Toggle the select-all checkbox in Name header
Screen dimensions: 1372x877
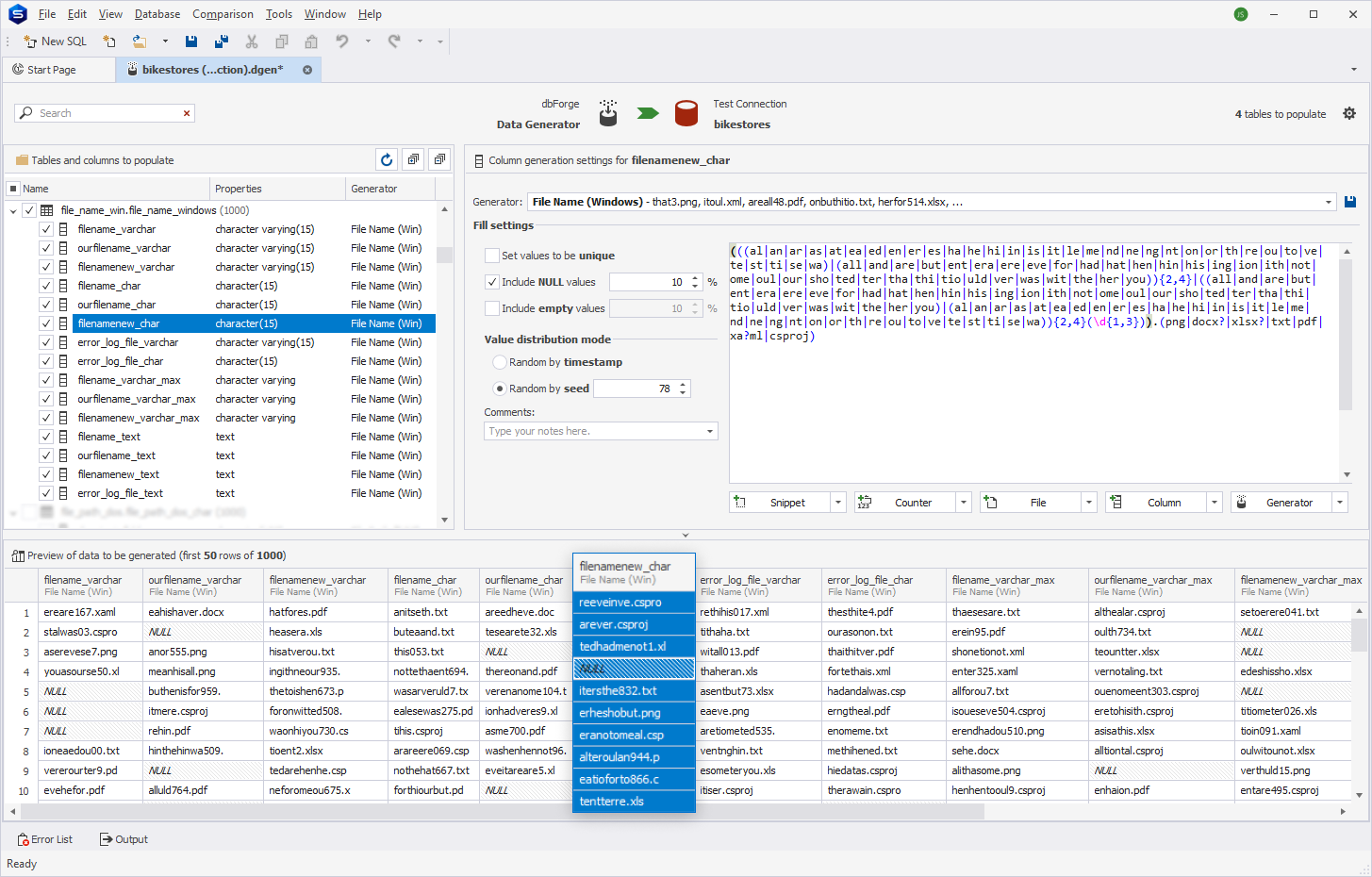13,189
